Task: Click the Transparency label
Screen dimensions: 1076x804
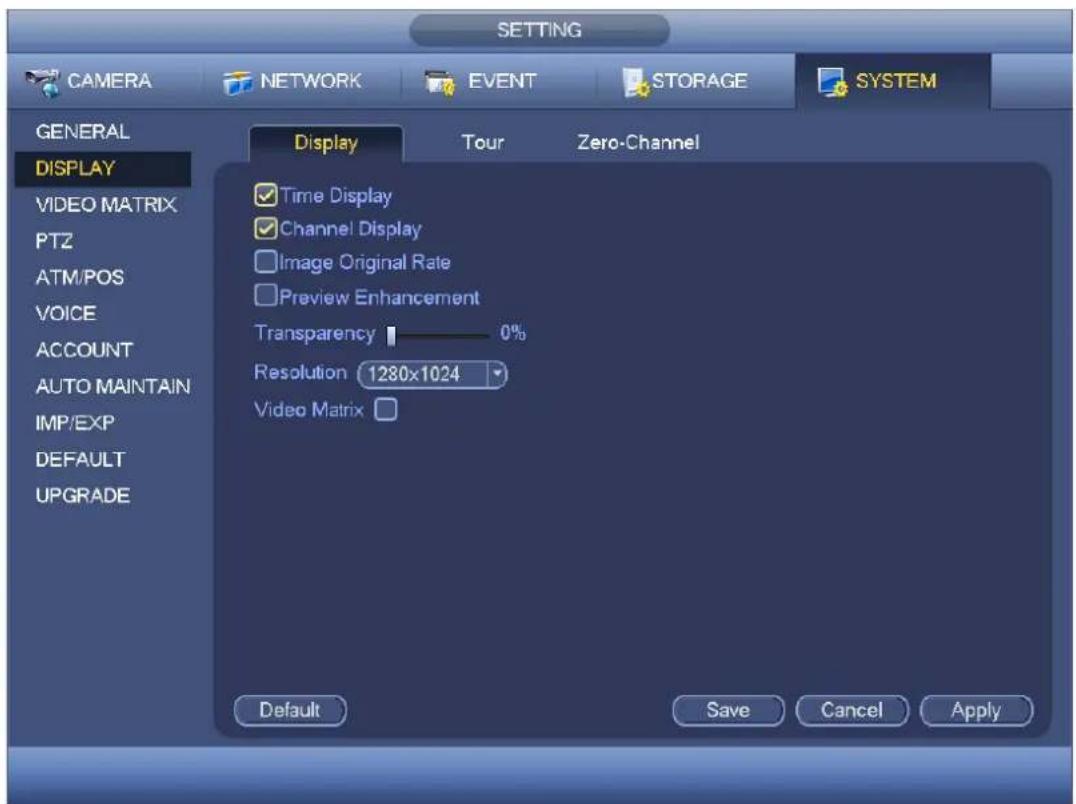Action: coord(315,333)
